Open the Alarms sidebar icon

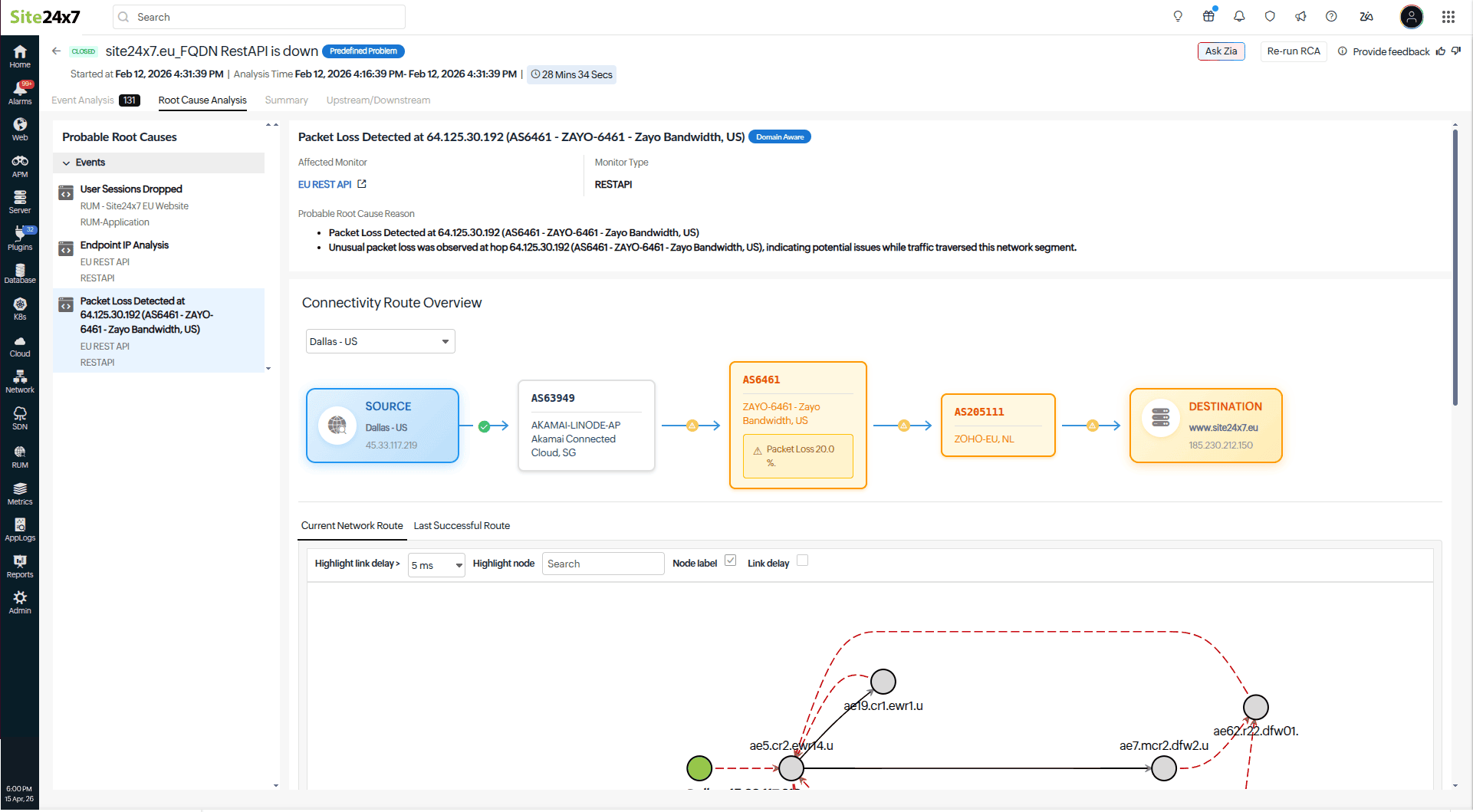[20, 93]
